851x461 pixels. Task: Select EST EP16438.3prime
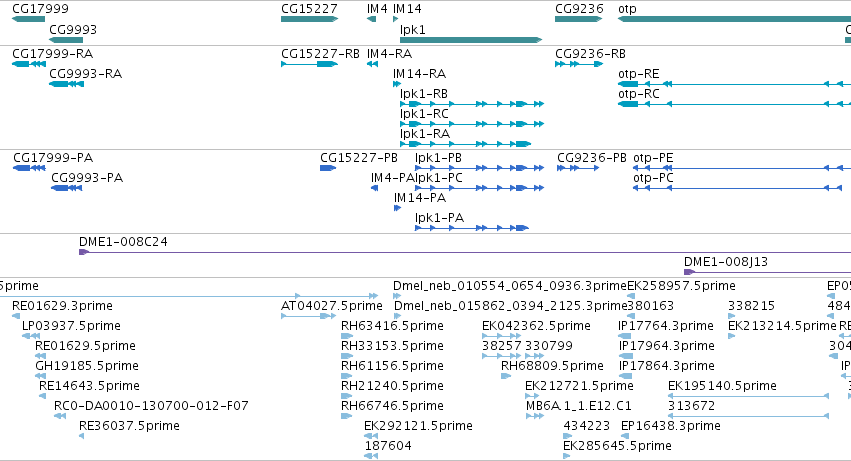[x=671, y=427]
